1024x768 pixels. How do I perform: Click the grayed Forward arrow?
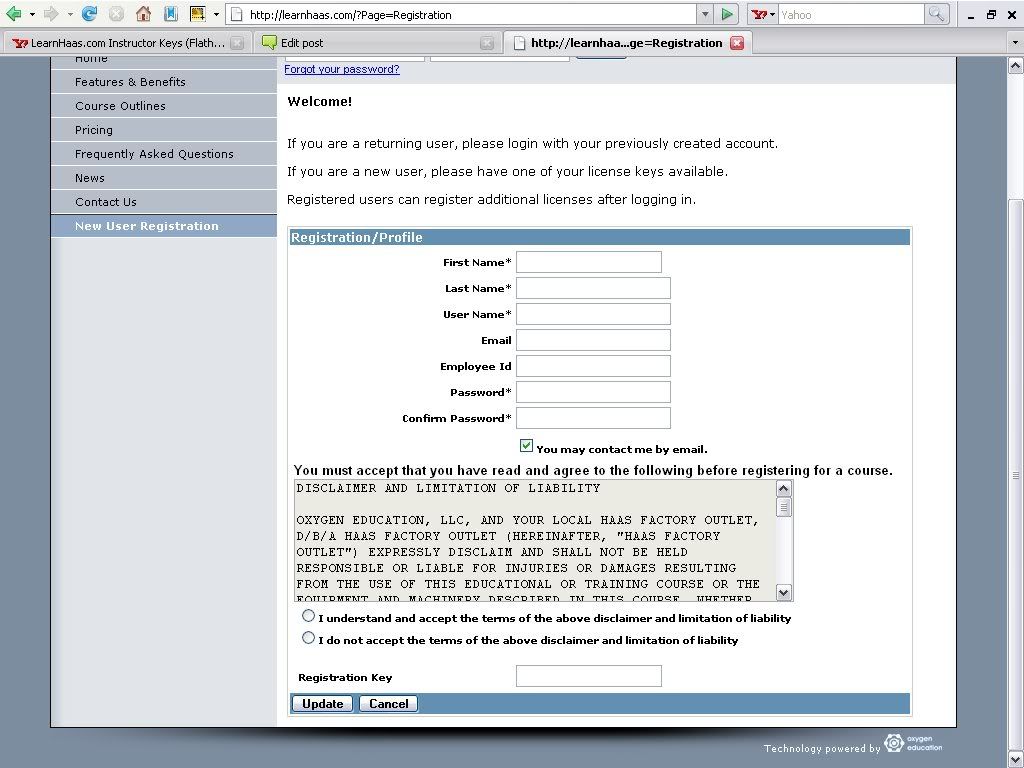(51, 14)
